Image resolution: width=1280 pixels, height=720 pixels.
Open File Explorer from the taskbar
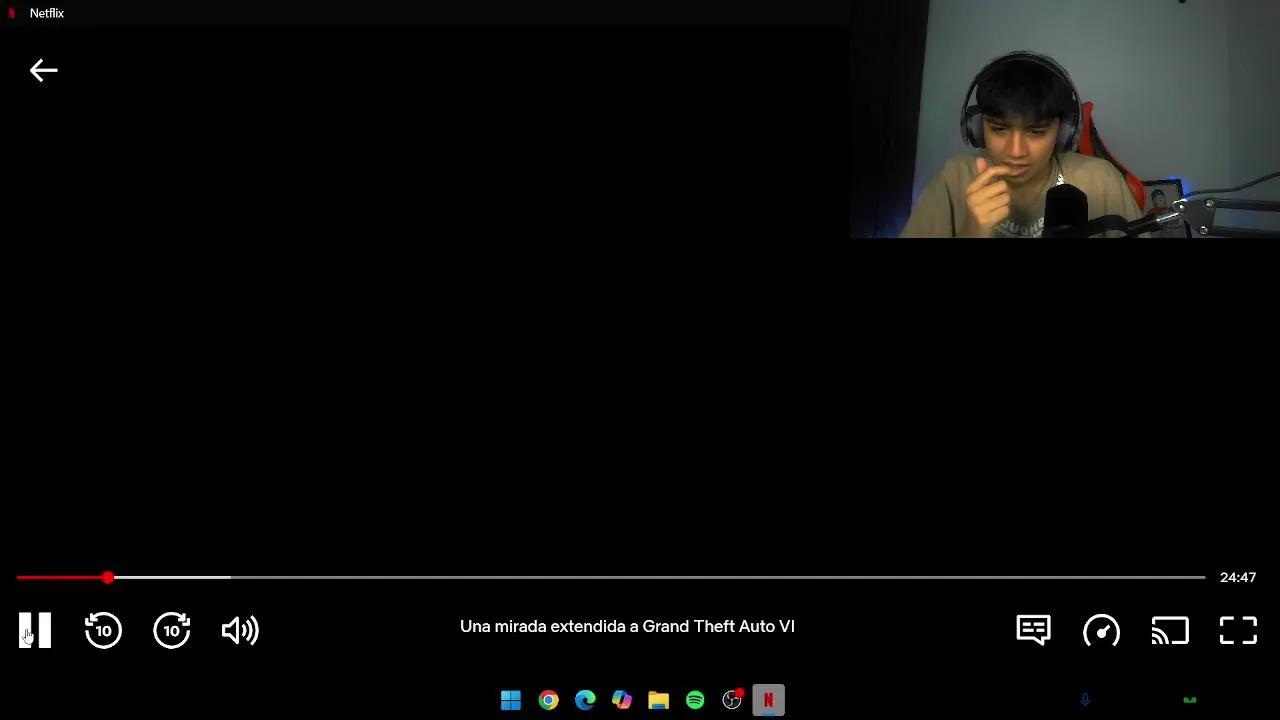point(658,700)
